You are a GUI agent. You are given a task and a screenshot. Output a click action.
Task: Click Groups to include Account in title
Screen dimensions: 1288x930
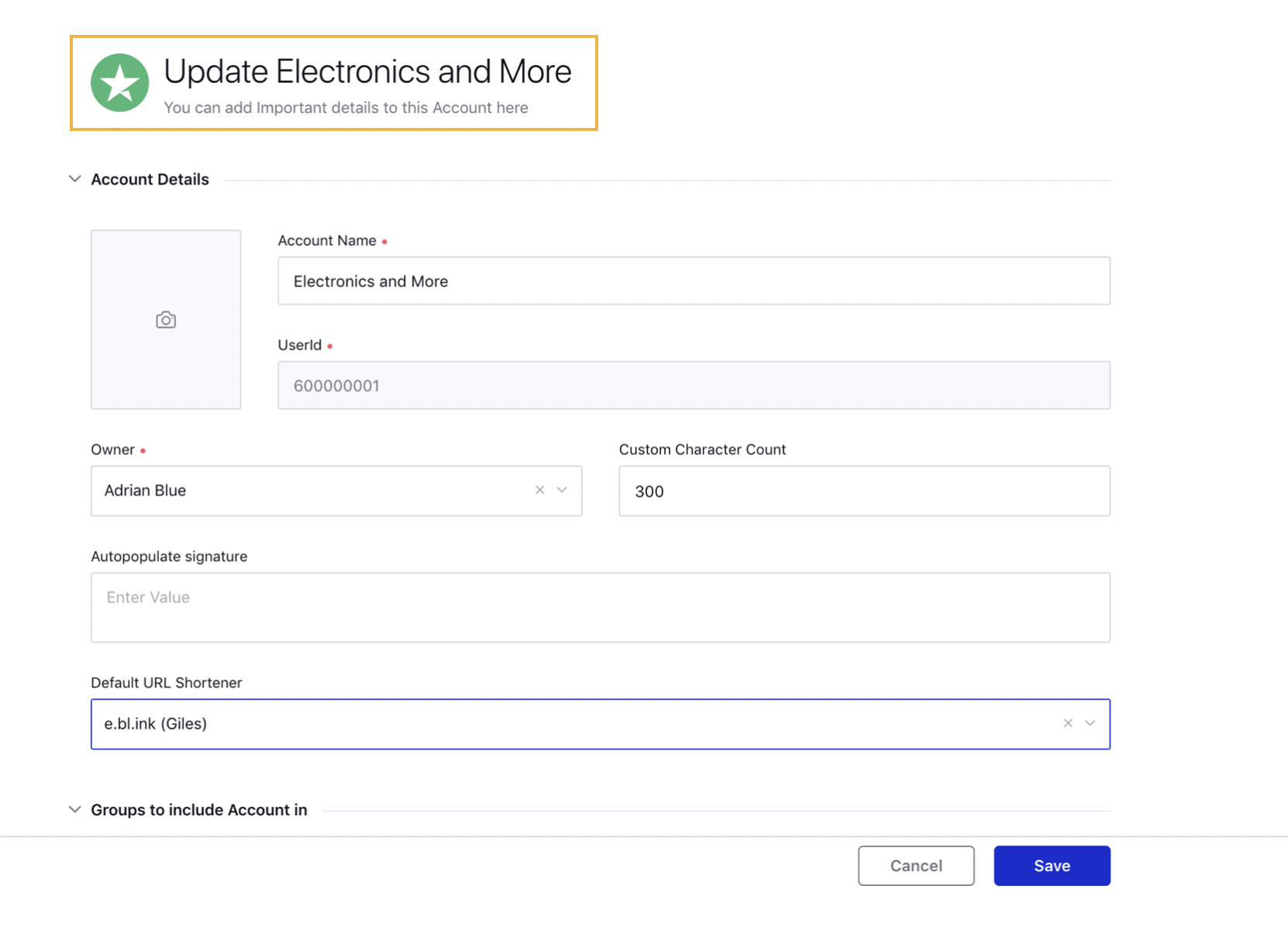point(199,810)
